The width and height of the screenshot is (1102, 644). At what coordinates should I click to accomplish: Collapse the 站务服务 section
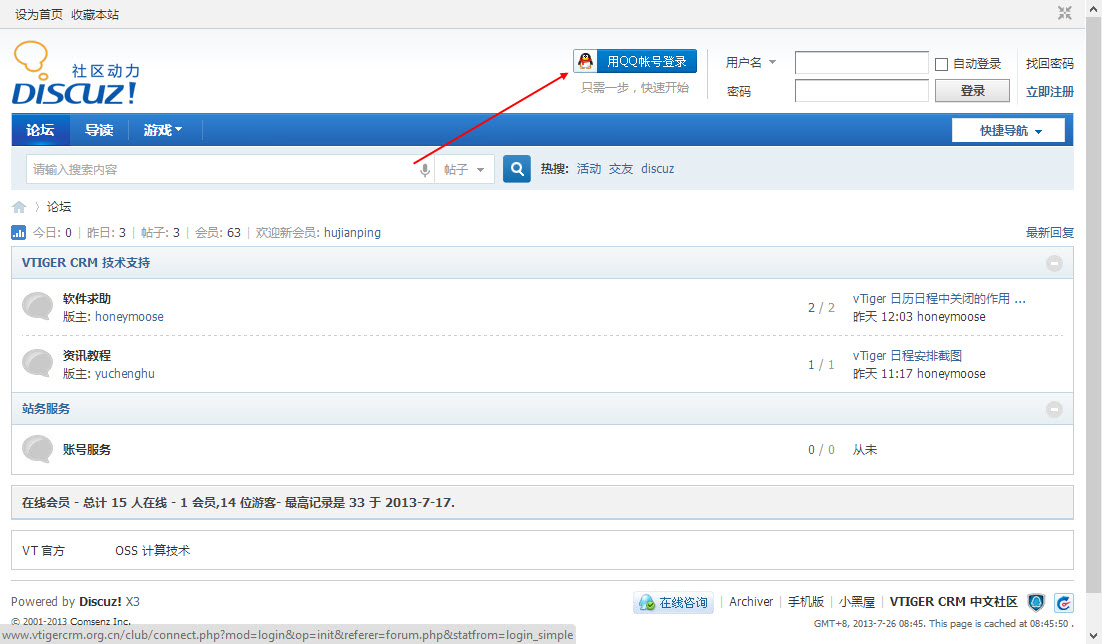pos(1054,409)
